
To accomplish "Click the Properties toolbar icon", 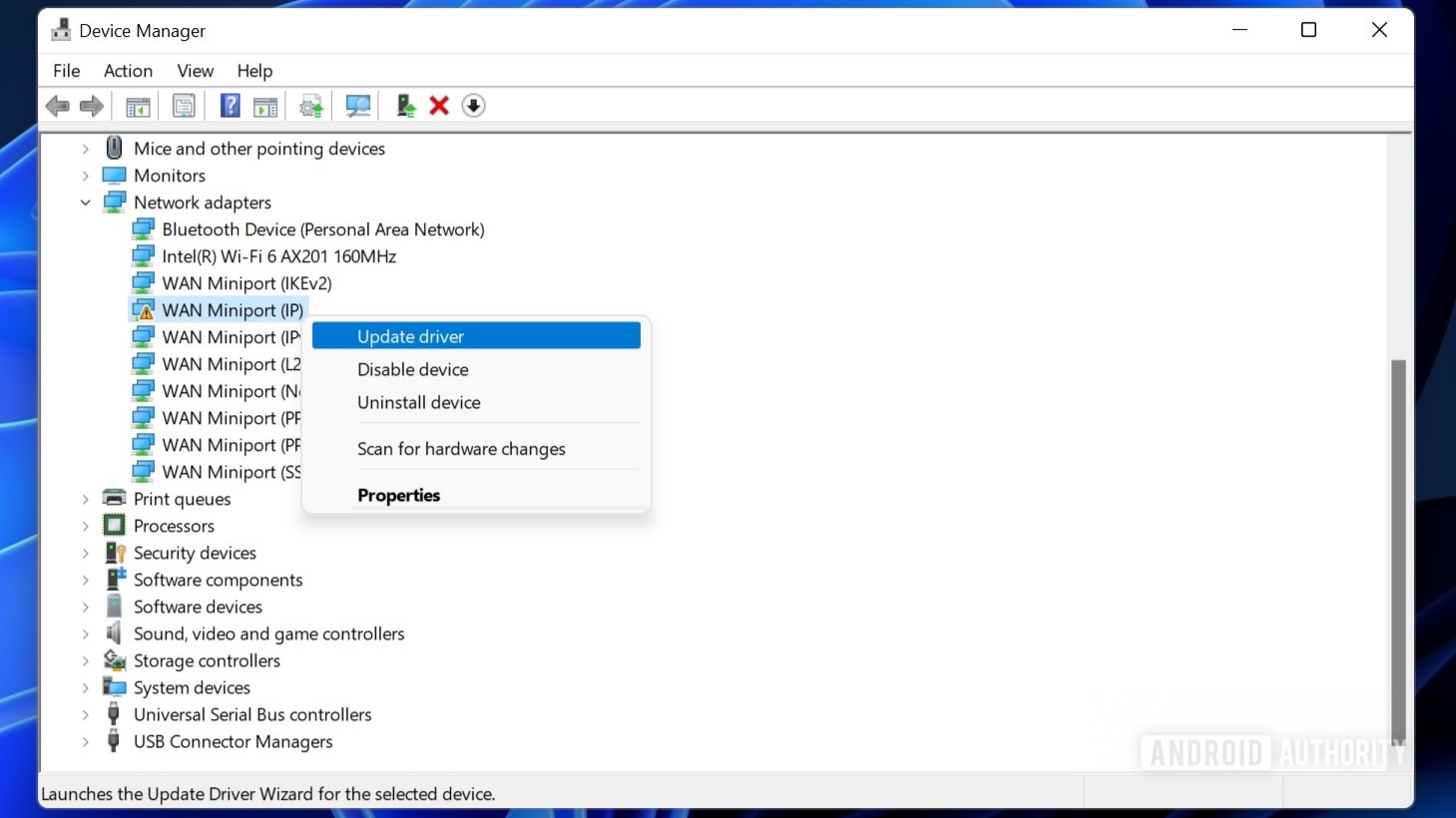I will click(184, 105).
